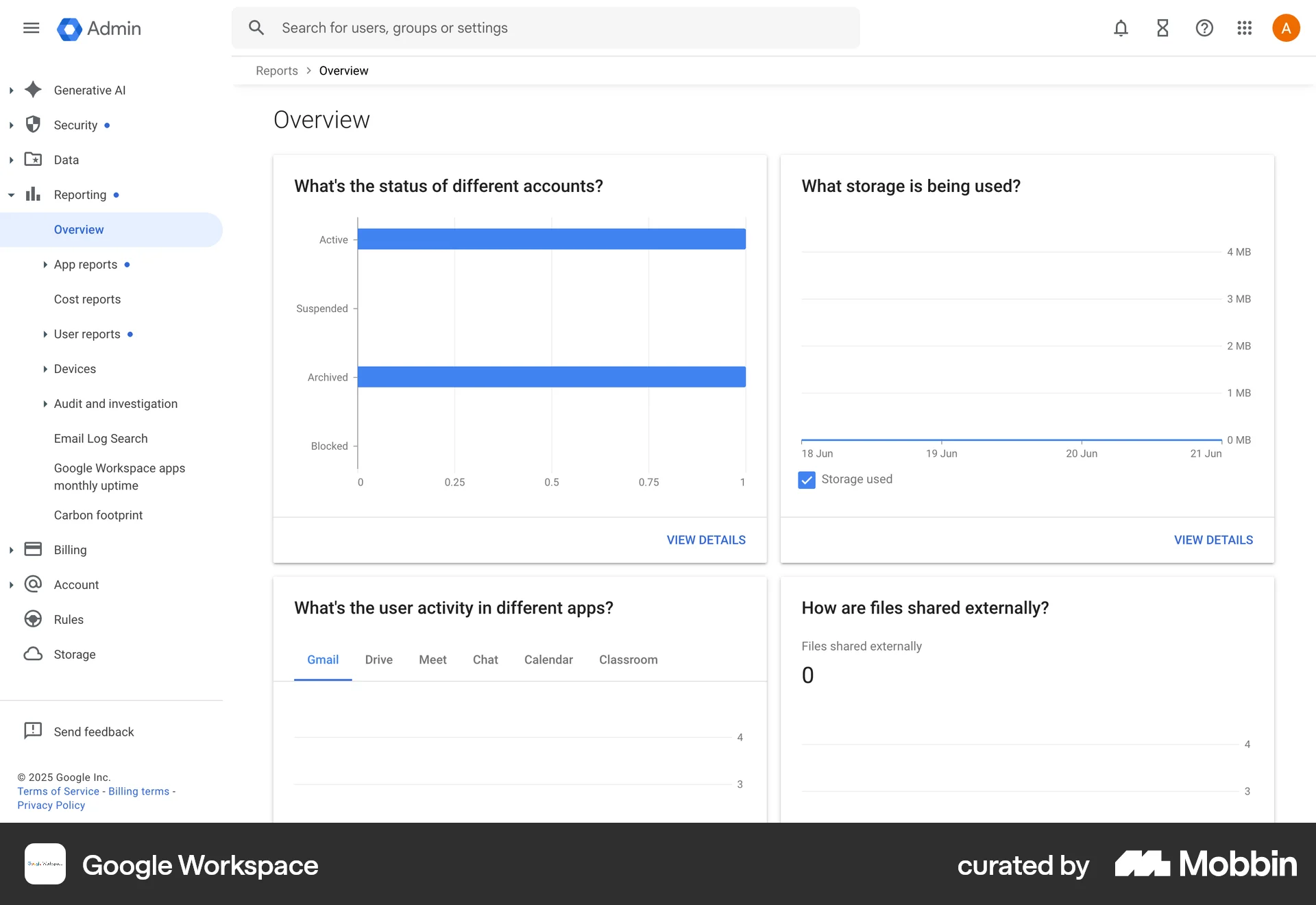Open the help question mark icon
This screenshot has height=905, width=1316.
pos(1204,28)
